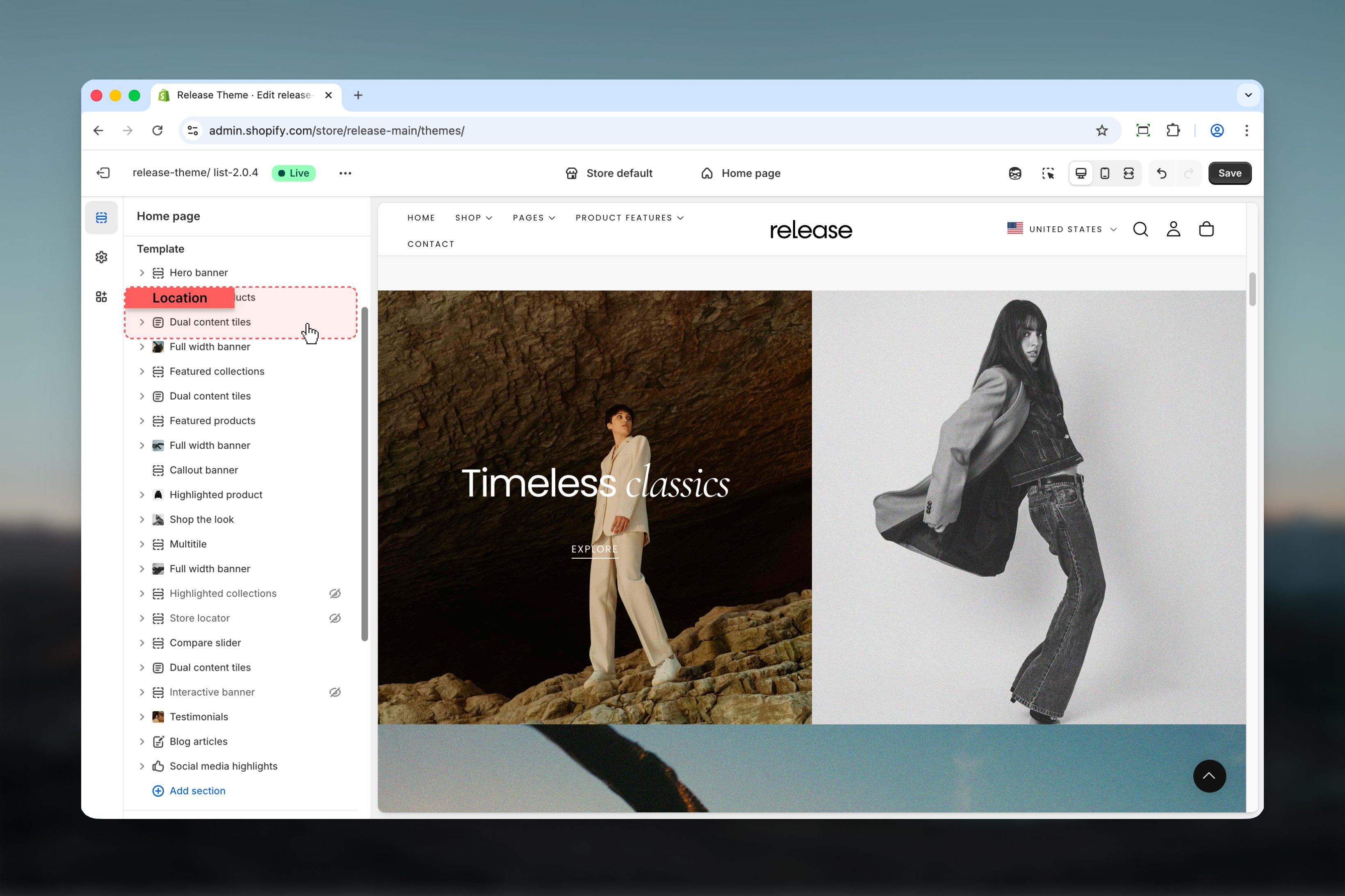This screenshot has width=1345, height=896.
Task: Click the storefront search magnifier icon
Action: (x=1140, y=229)
